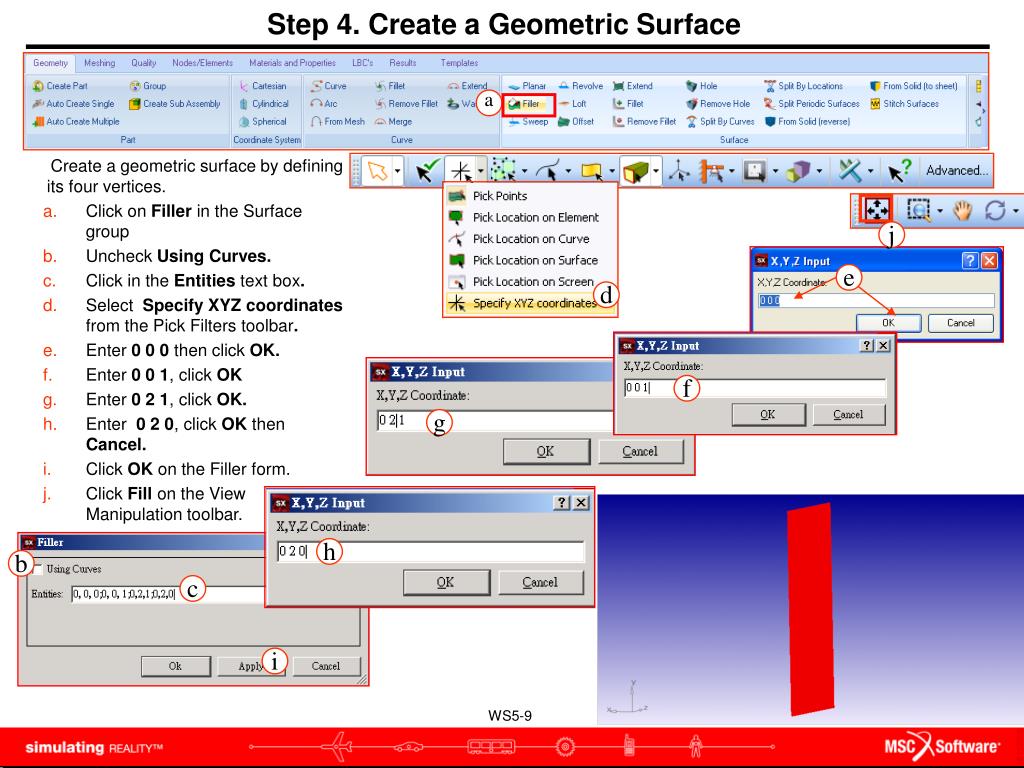Open the dropdown beside the purple cubes icon
The width and height of the screenshot is (1024, 768).
819,172
